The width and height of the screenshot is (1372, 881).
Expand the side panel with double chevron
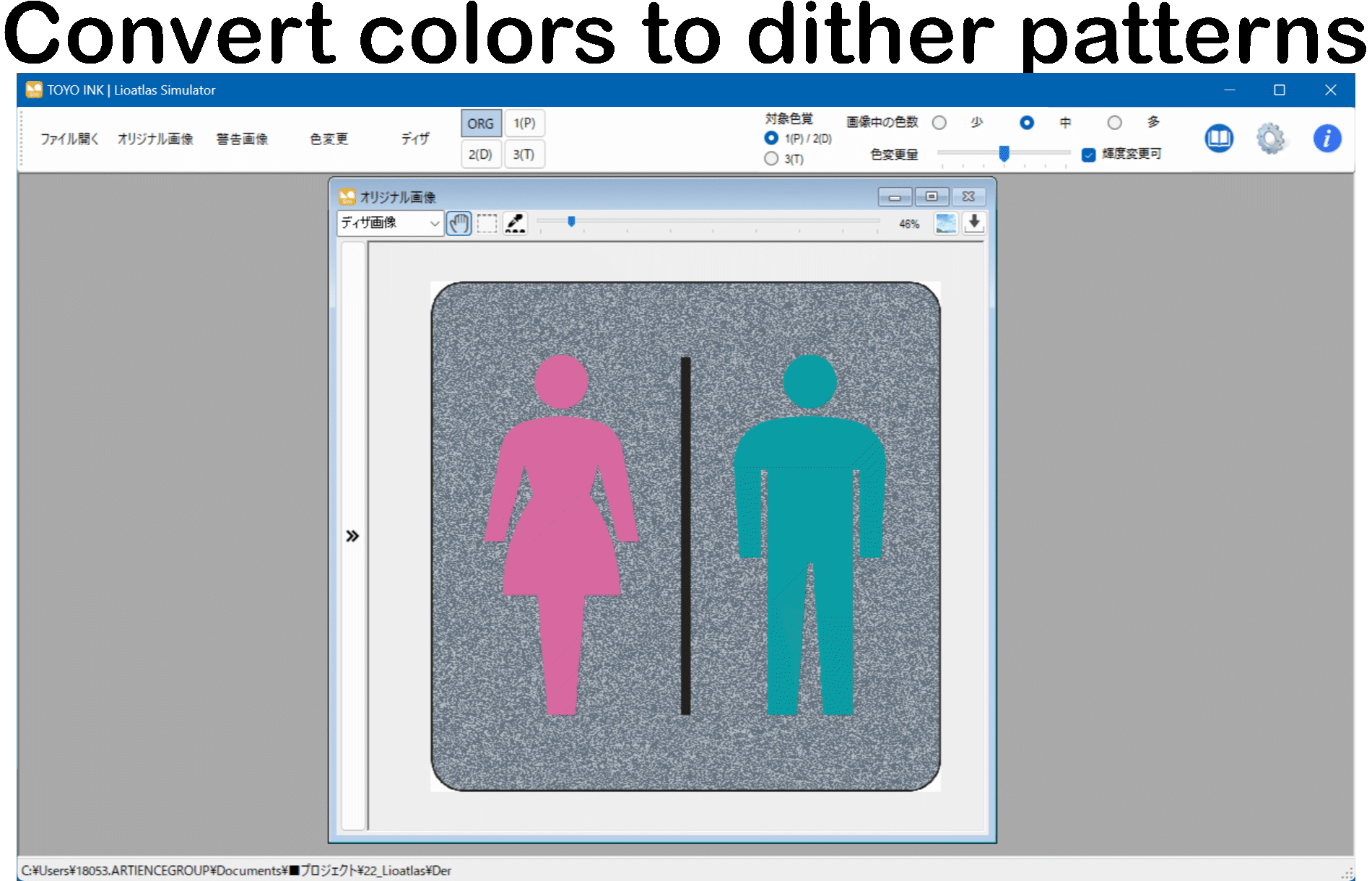(x=352, y=536)
